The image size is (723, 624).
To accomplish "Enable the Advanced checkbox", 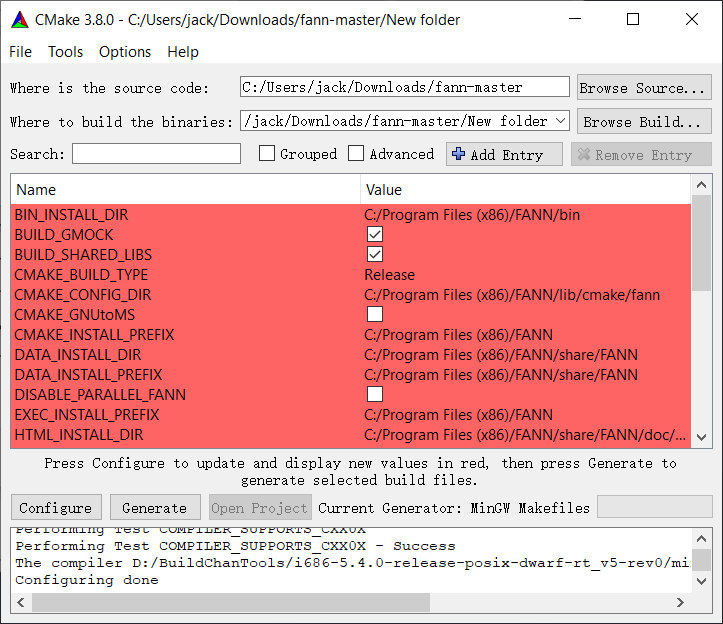I will (x=356, y=154).
